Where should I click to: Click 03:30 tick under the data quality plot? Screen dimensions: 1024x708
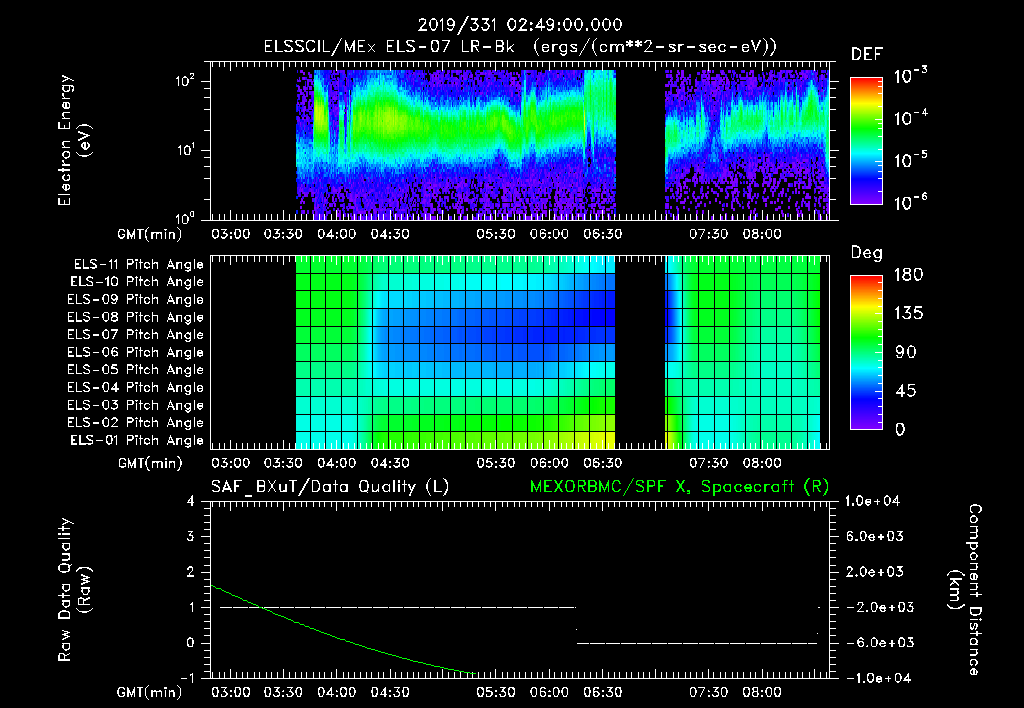(283, 692)
